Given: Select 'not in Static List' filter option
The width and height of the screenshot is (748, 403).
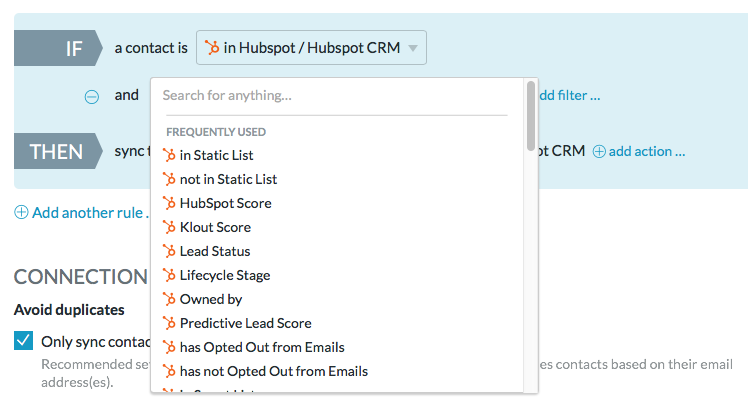Looking at the screenshot, I should [x=228, y=179].
